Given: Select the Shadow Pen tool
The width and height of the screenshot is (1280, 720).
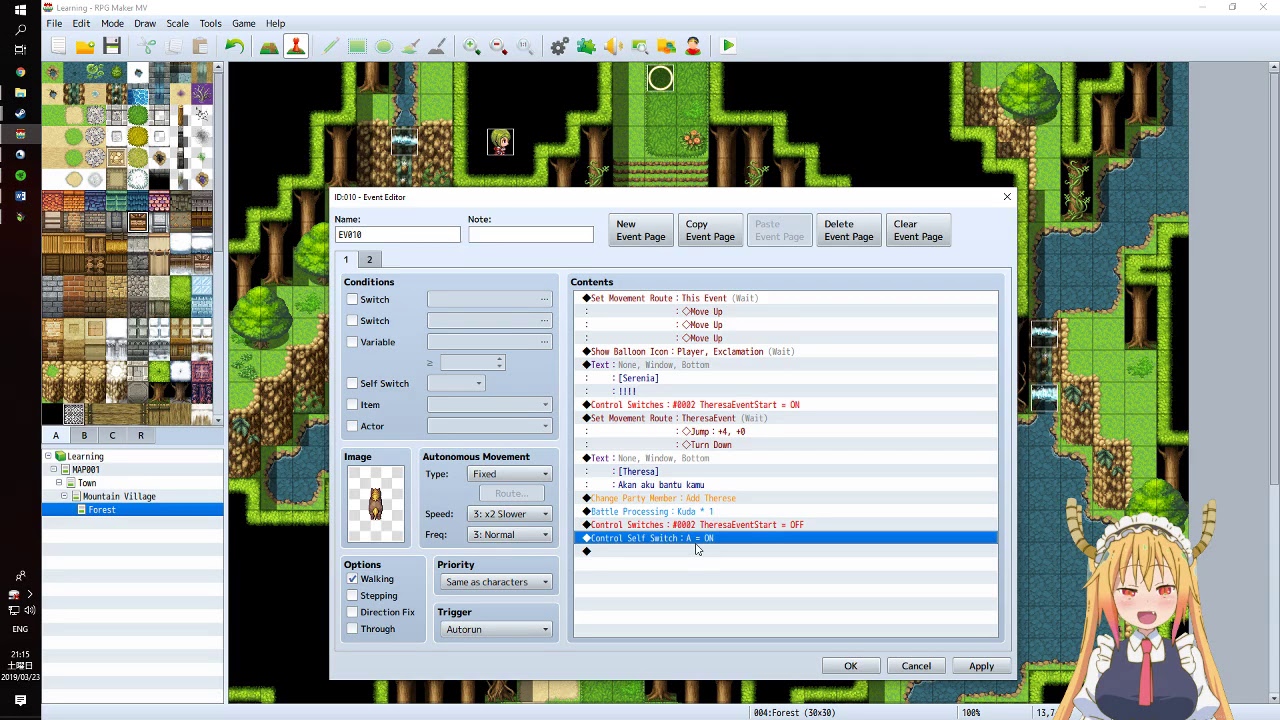Looking at the screenshot, I should click(x=437, y=46).
